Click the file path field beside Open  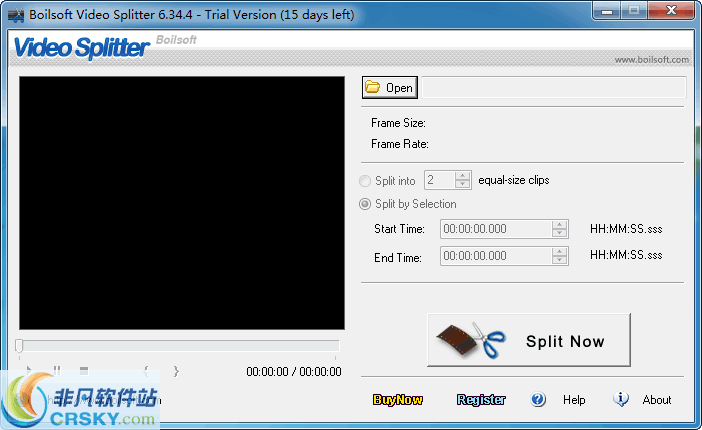coord(554,87)
